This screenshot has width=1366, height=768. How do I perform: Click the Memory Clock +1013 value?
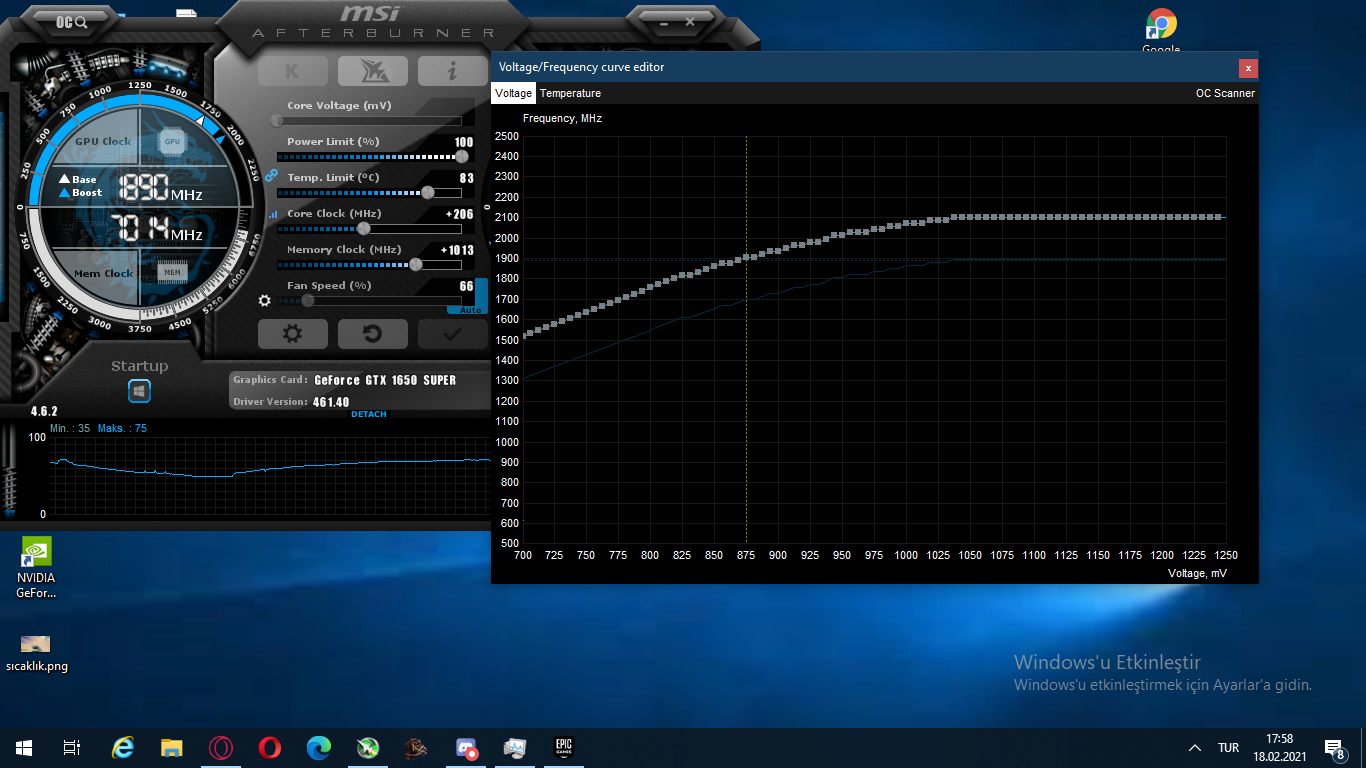coord(456,250)
